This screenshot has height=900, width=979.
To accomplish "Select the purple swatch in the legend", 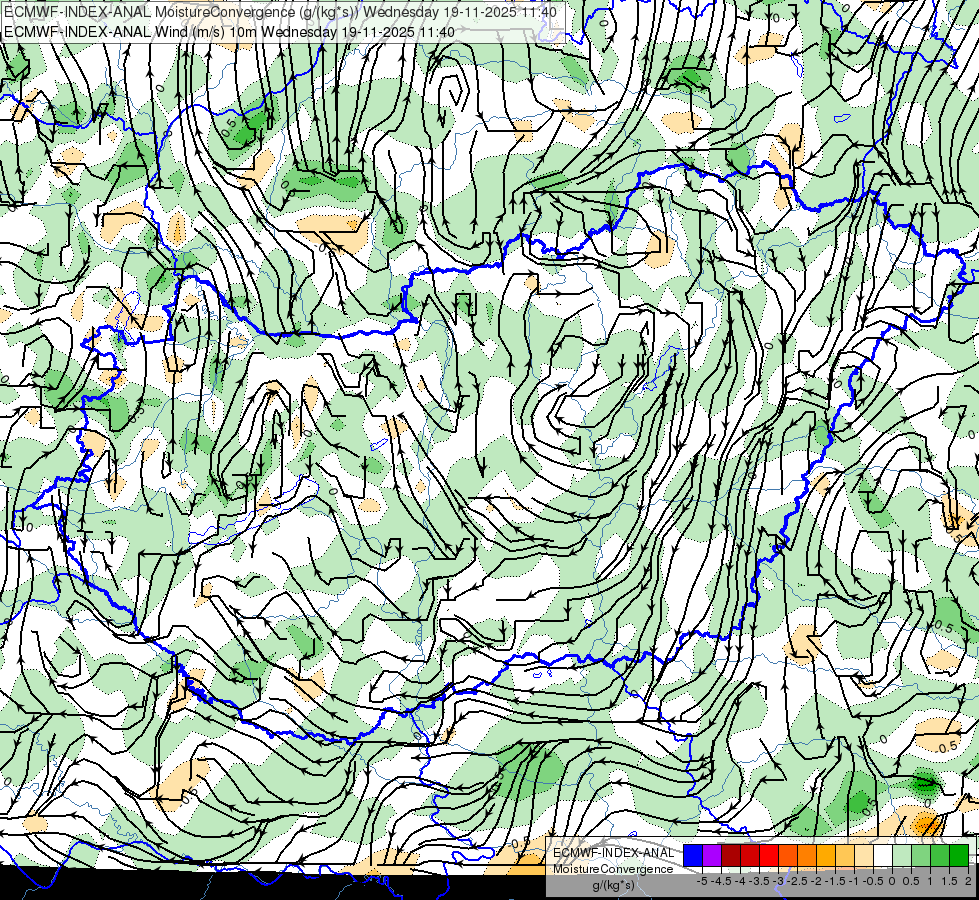I will (x=712, y=855).
